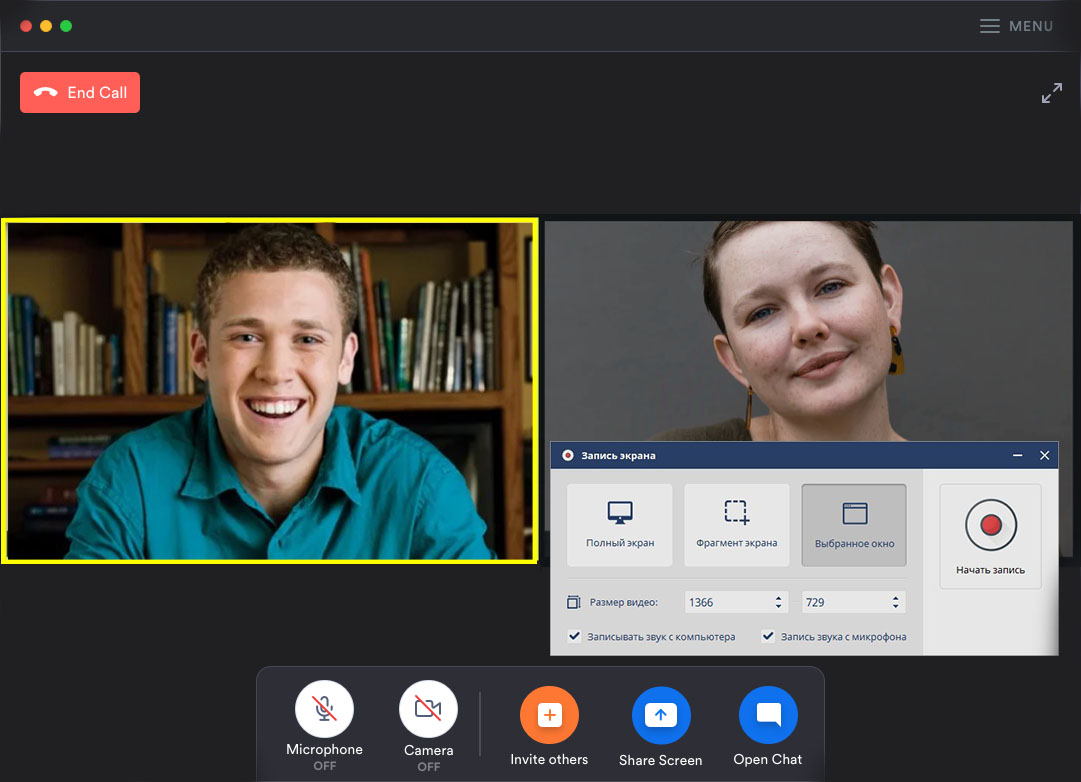Minimize the Запись экрана recorder window
1081x782 pixels.
coord(1017,456)
